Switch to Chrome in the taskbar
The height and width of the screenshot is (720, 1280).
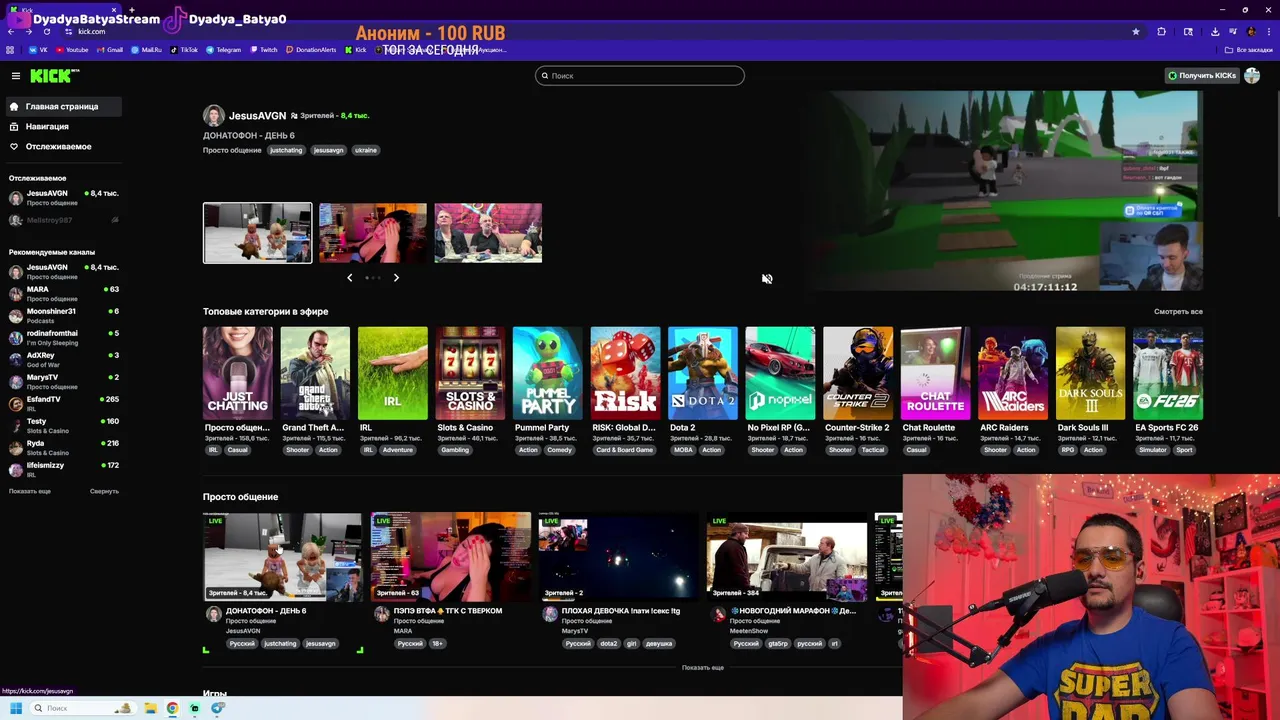172,708
